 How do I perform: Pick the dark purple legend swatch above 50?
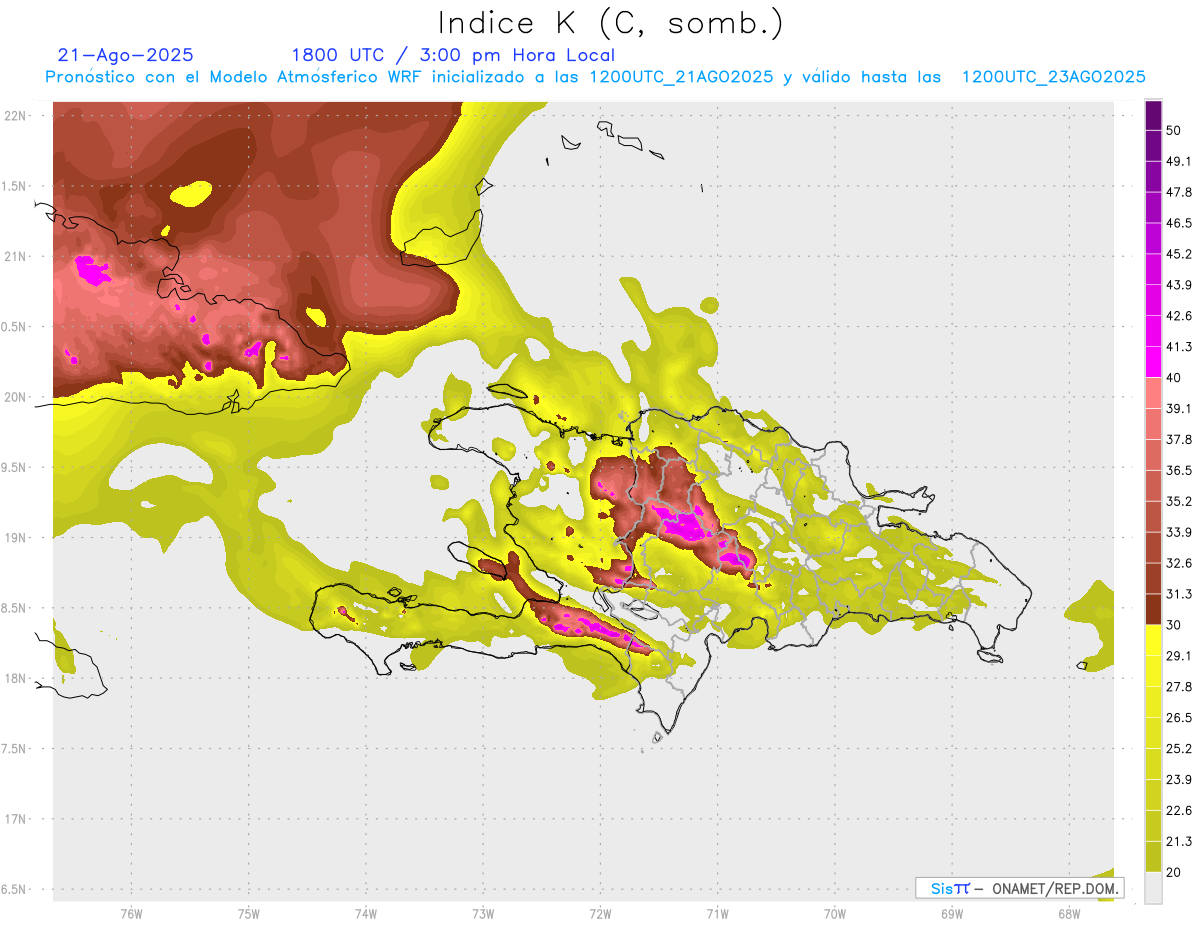click(1153, 115)
